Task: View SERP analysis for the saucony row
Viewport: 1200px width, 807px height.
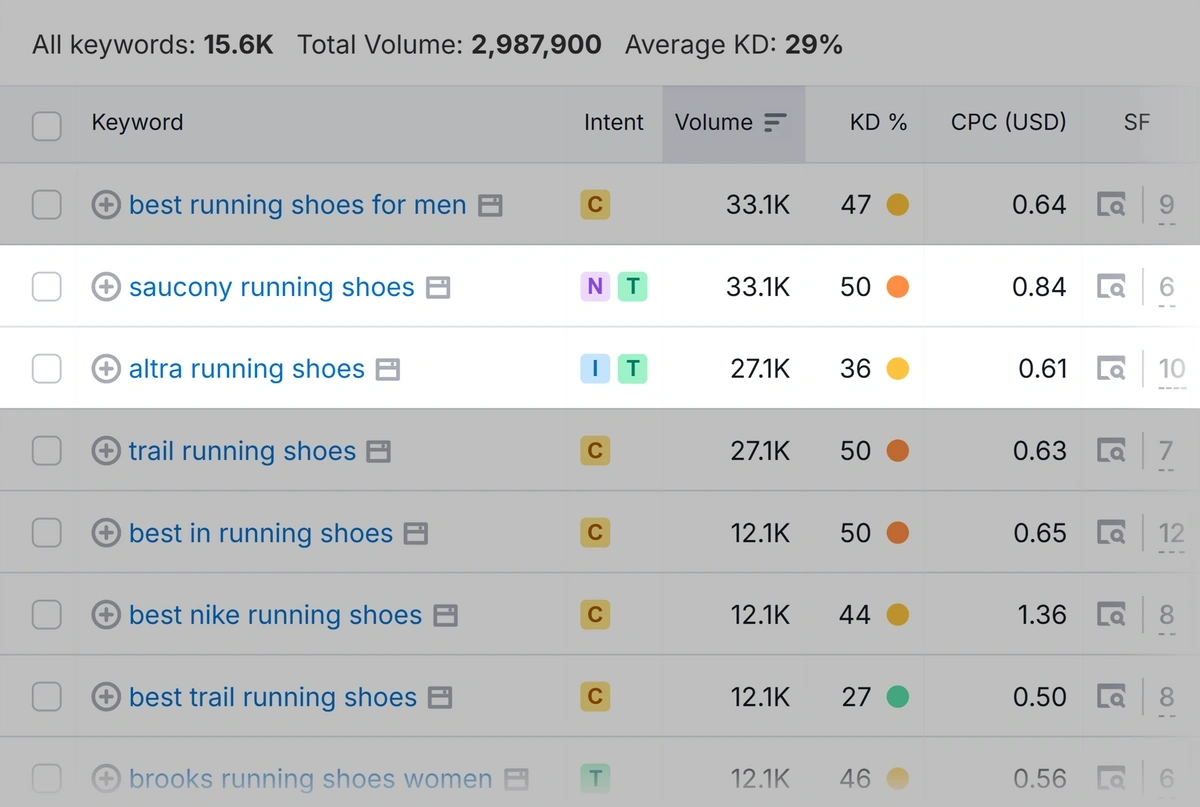Action: click(x=1111, y=288)
